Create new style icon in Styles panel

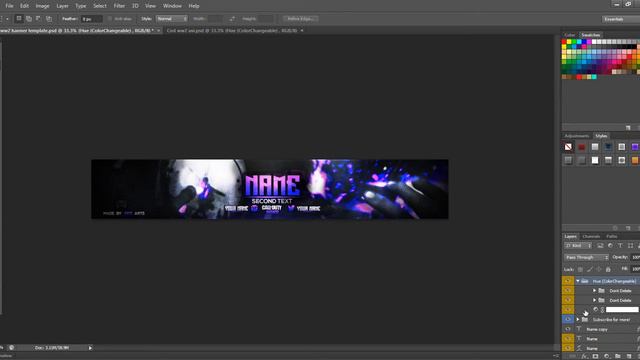[x=628, y=228]
